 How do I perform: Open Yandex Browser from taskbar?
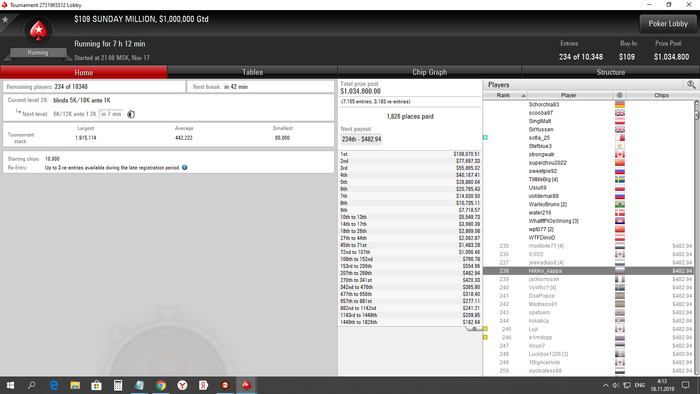182,385
